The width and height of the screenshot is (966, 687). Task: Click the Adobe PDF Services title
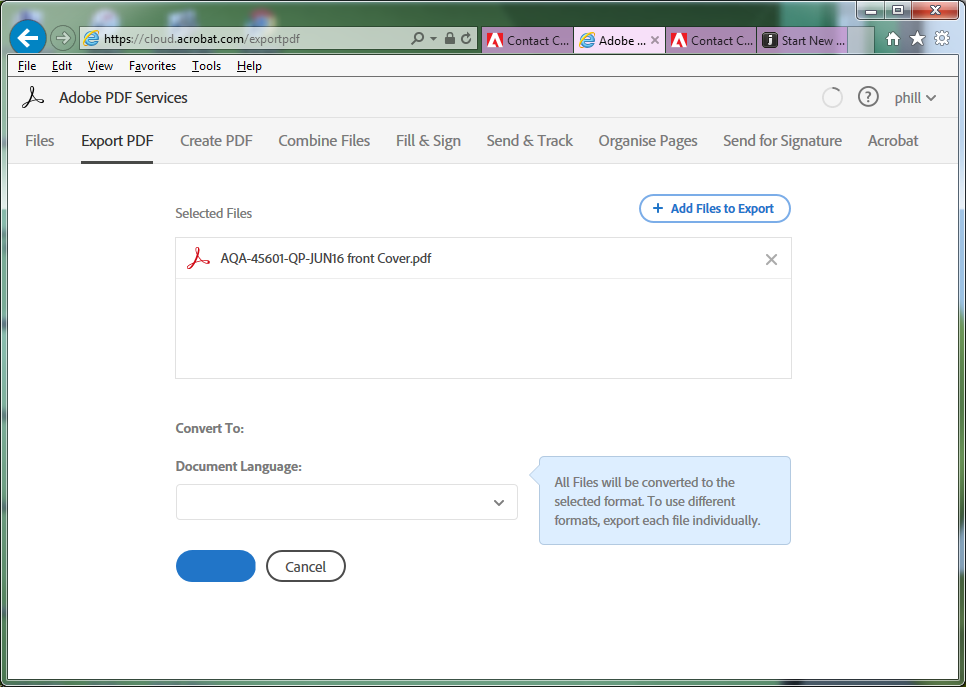[123, 97]
